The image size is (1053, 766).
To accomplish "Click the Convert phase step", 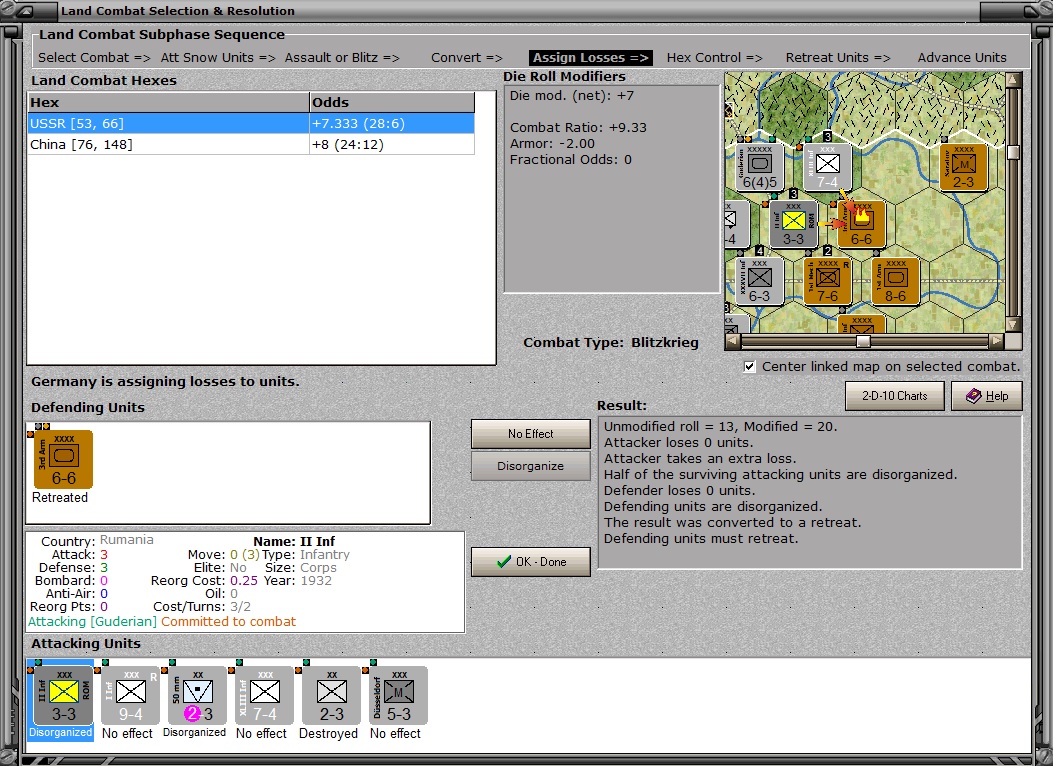I will (x=467, y=58).
